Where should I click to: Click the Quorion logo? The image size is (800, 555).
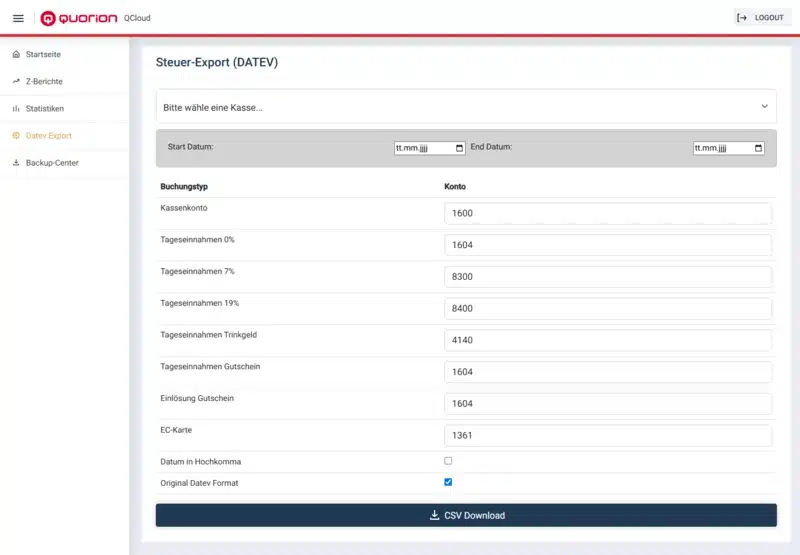[x=79, y=18]
